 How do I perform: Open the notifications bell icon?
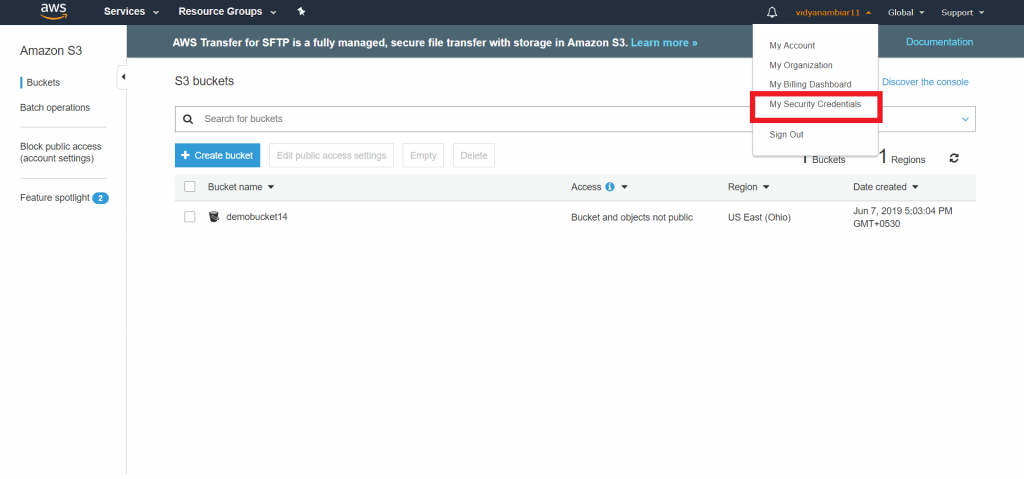[773, 12]
